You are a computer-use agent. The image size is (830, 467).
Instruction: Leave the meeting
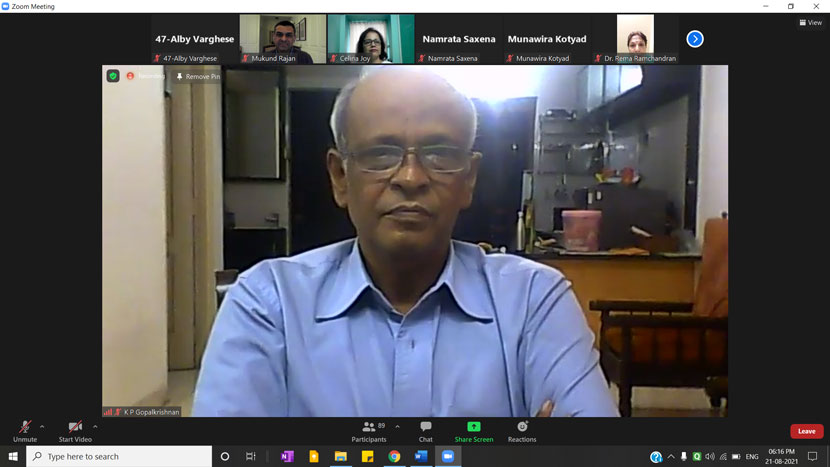click(x=807, y=431)
